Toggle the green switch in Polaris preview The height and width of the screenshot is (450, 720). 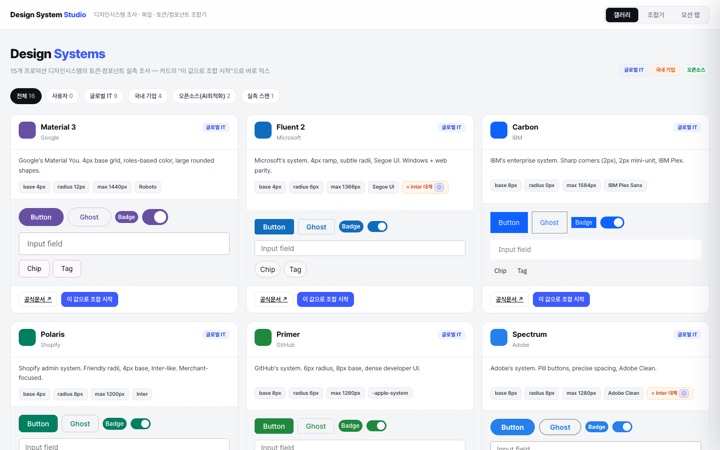click(141, 423)
